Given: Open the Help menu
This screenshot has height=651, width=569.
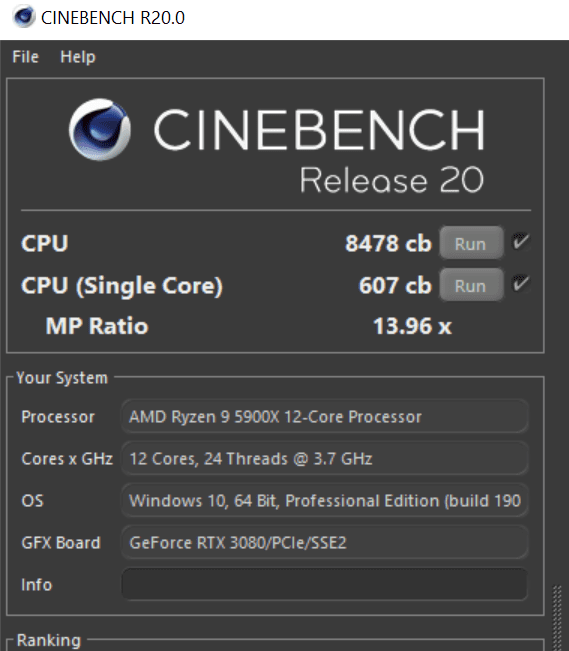Looking at the screenshot, I should tap(78, 57).
